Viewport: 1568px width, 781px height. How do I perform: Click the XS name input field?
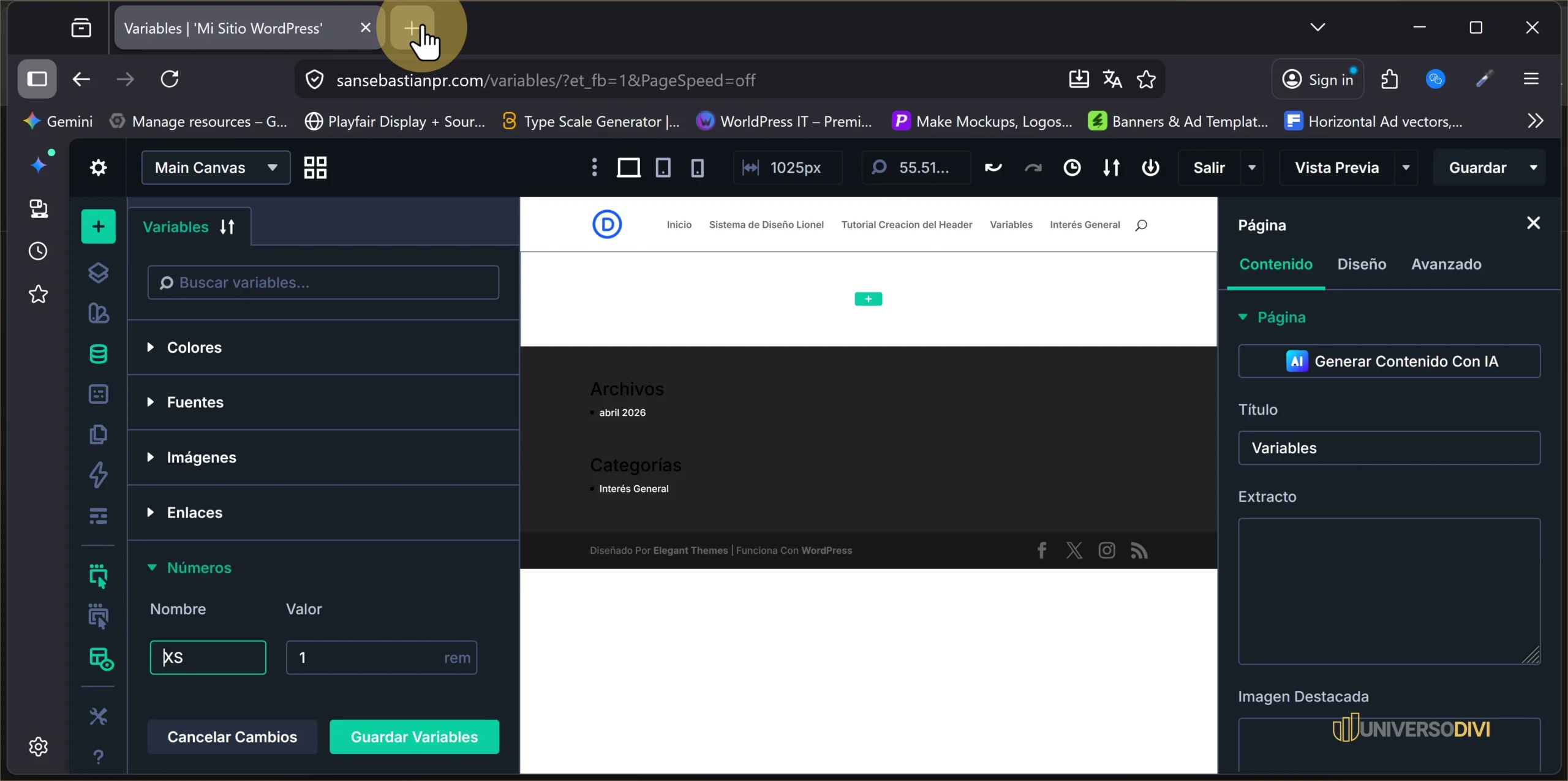click(x=208, y=657)
